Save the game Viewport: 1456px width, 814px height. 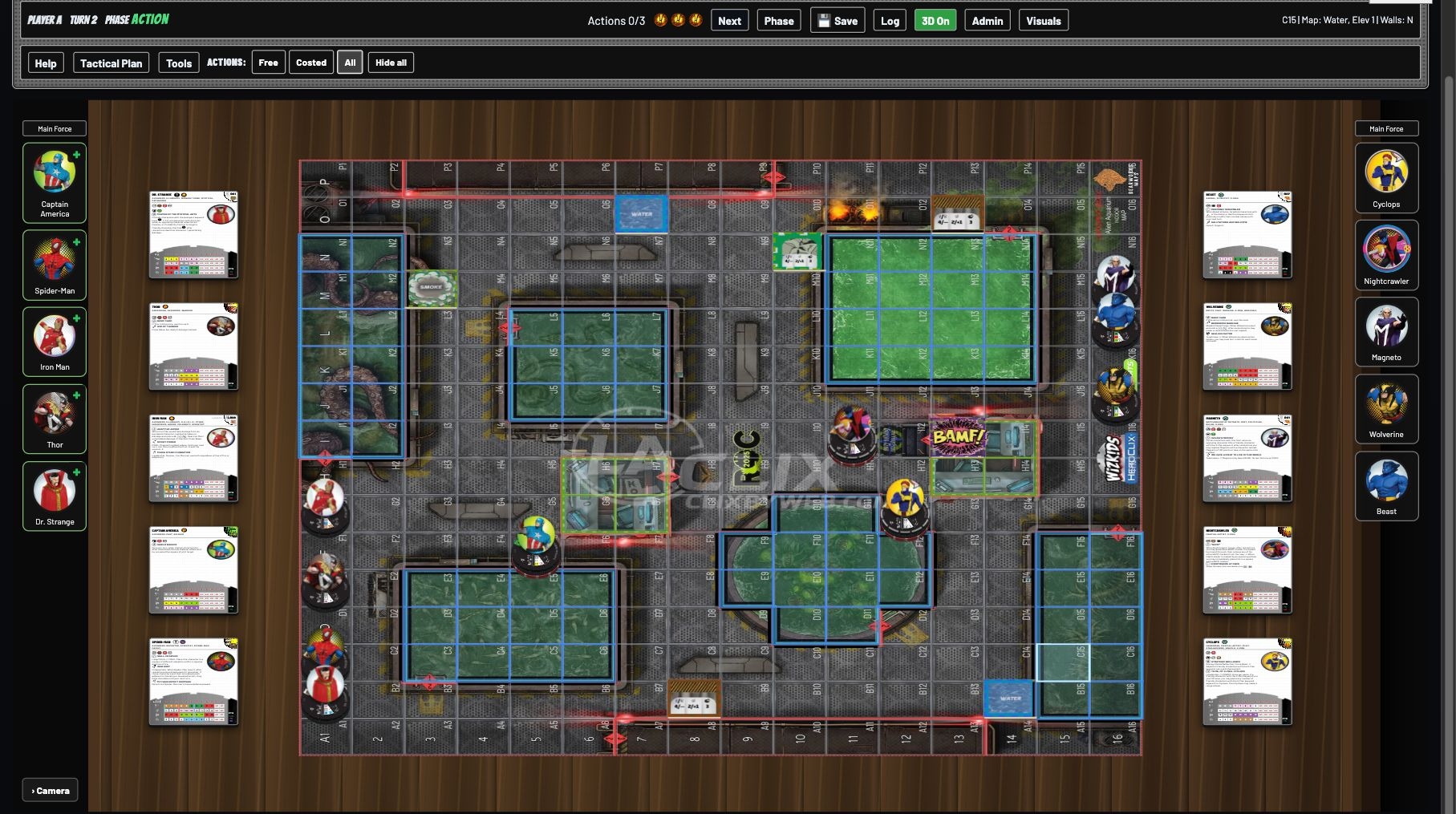click(838, 21)
